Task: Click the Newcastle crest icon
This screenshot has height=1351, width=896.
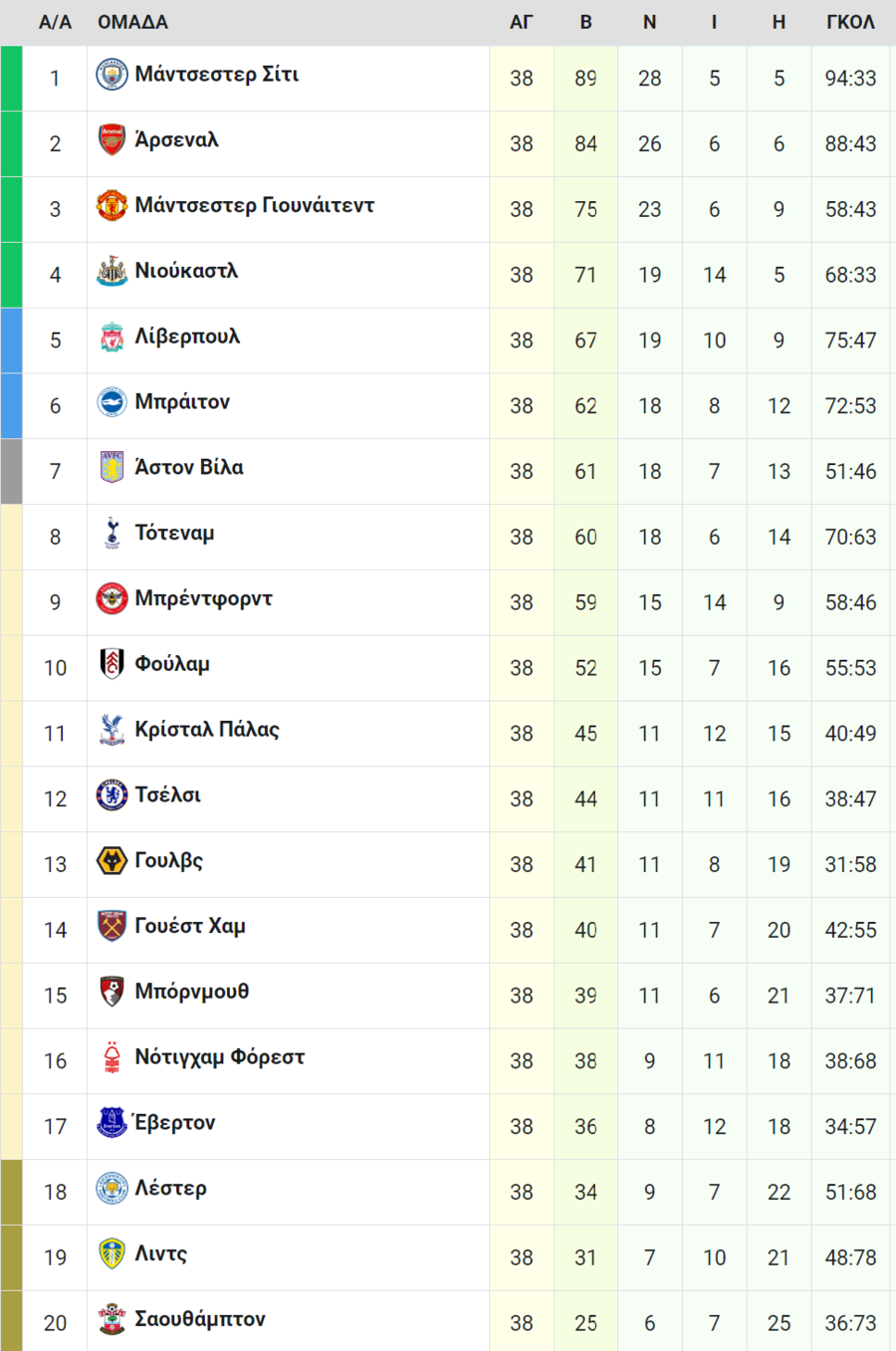Action: point(112,272)
